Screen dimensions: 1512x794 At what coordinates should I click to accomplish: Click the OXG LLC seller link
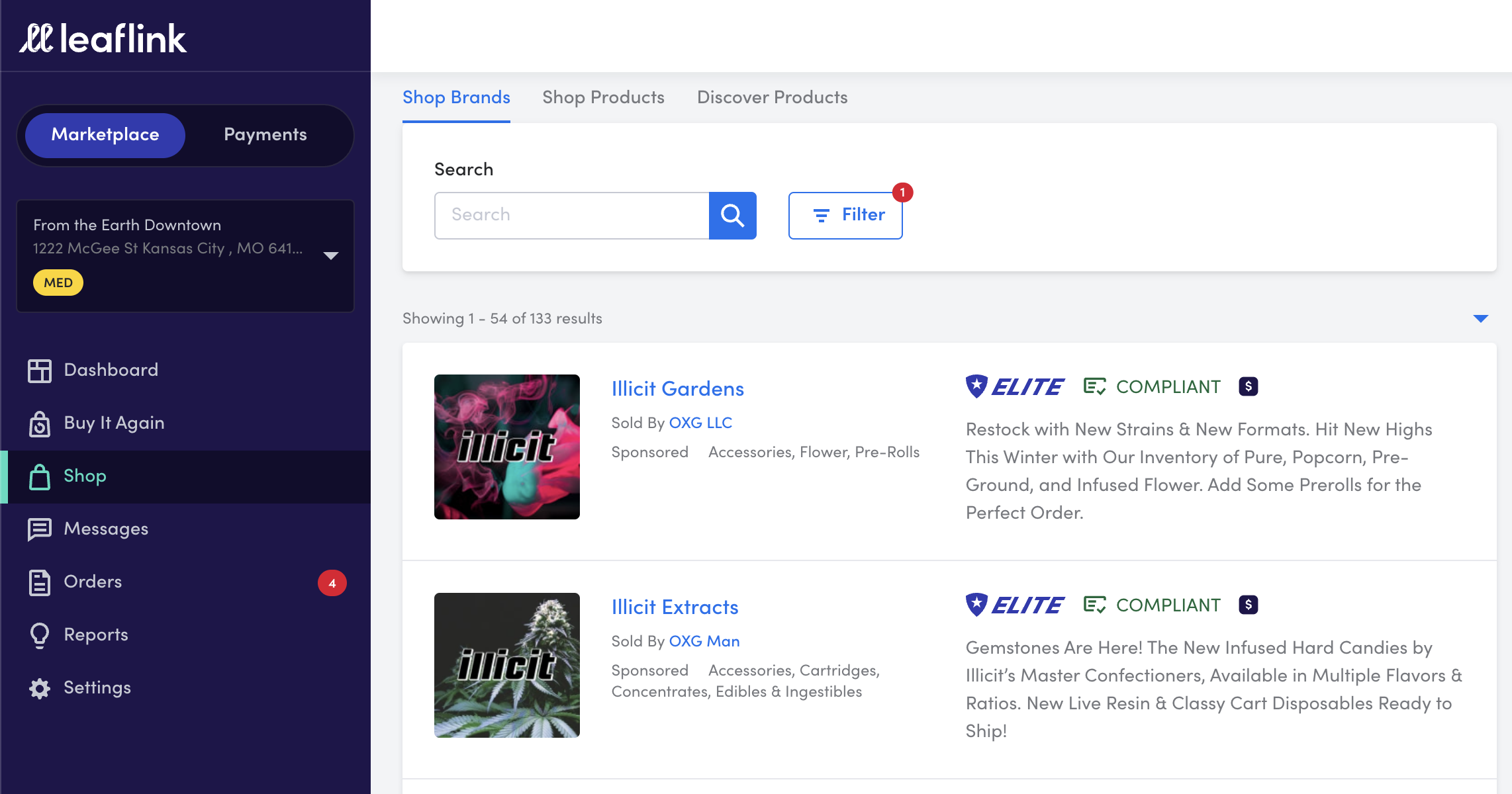coord(700,422)
